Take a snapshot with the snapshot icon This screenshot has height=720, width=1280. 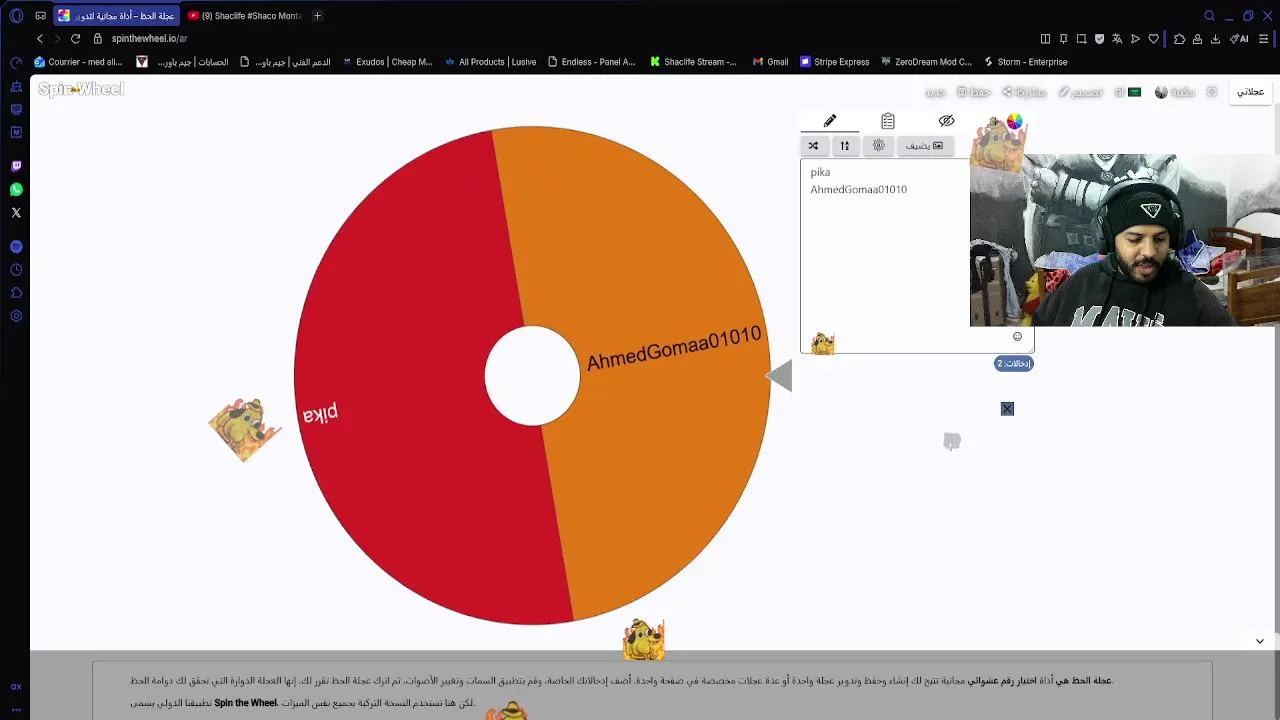[x=1081, y=39]
